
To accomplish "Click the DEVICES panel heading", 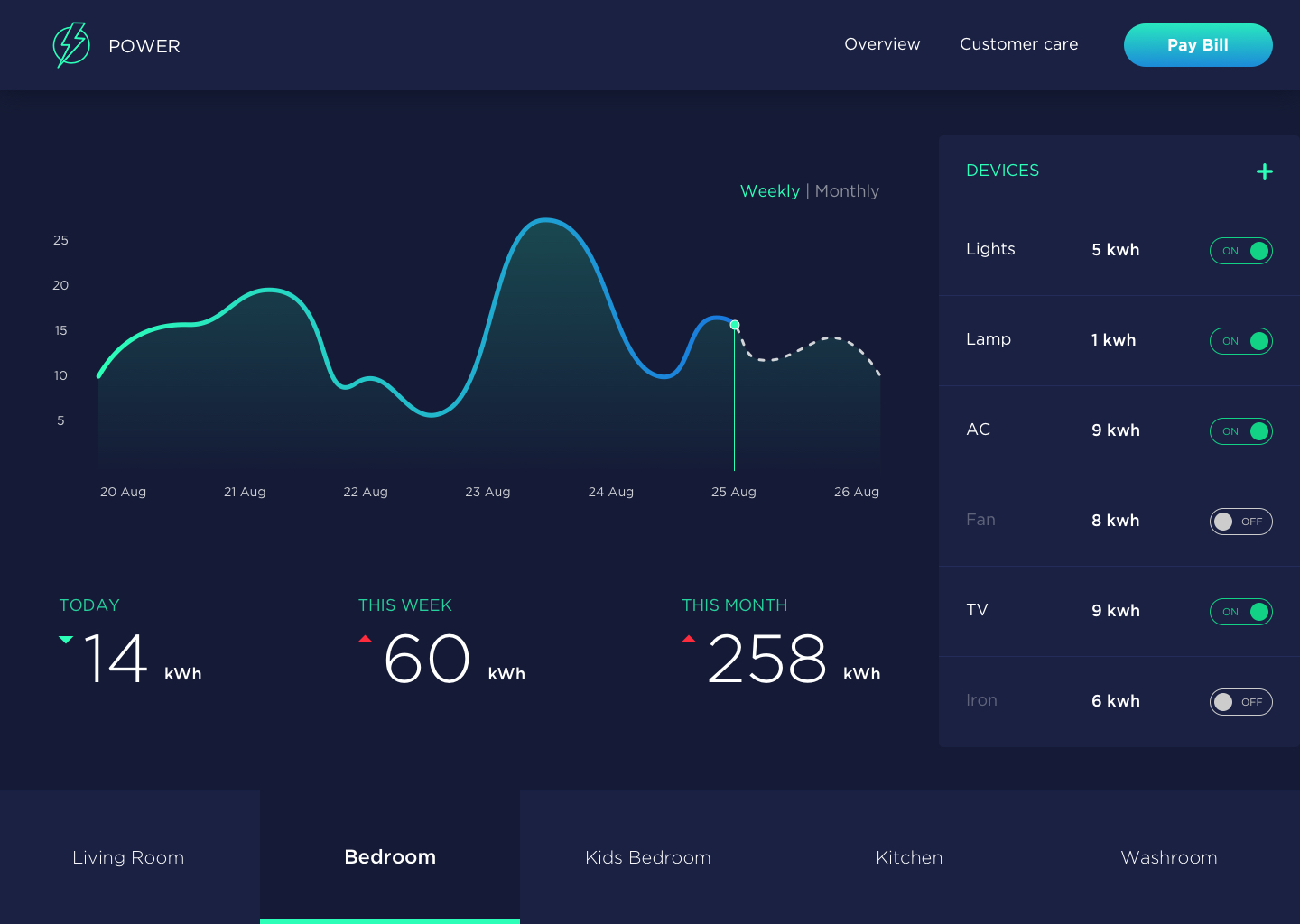I will (1002, 171).
